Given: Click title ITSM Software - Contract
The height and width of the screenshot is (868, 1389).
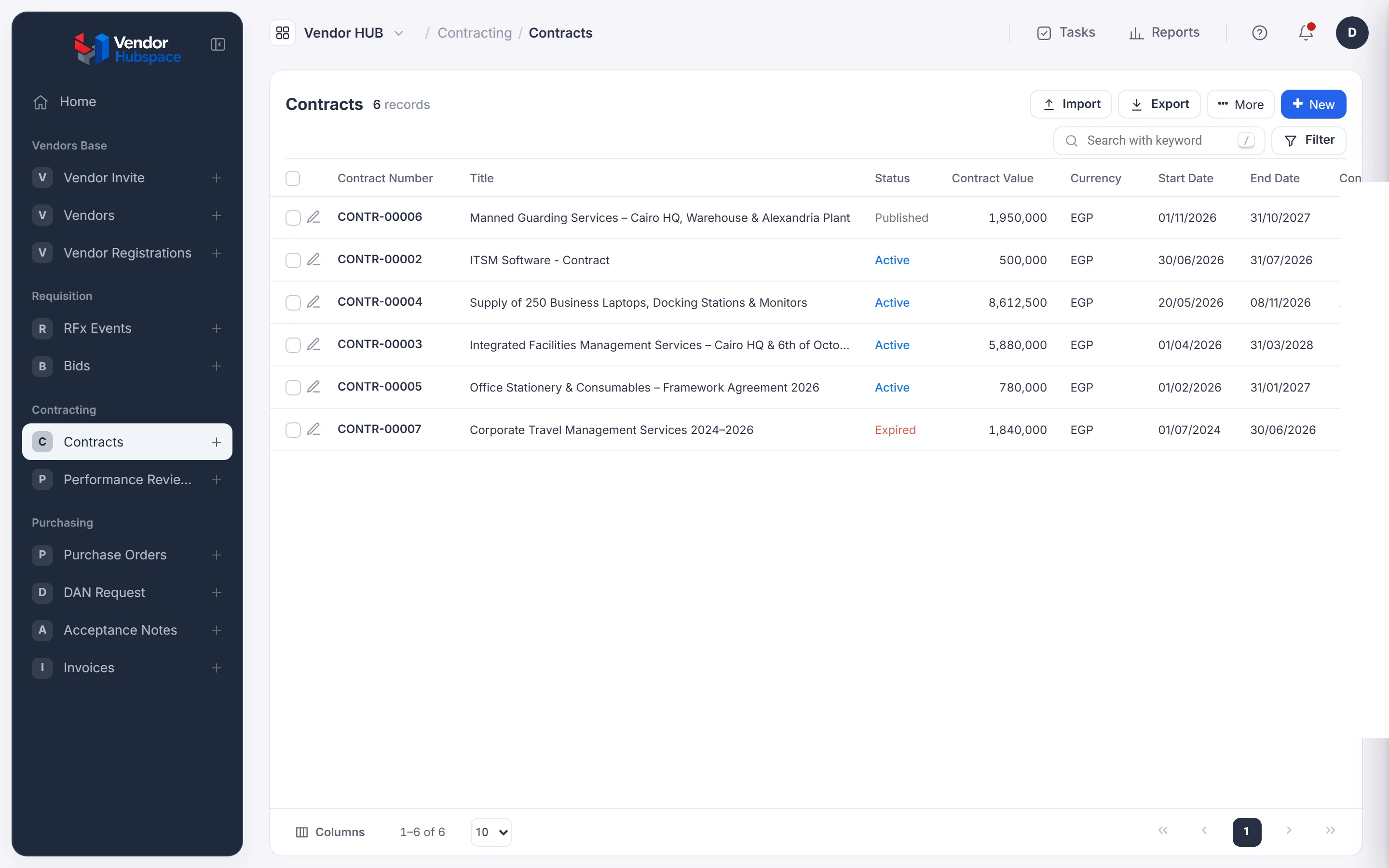Looking at the screenshot, I should click(x=540, y=260).
